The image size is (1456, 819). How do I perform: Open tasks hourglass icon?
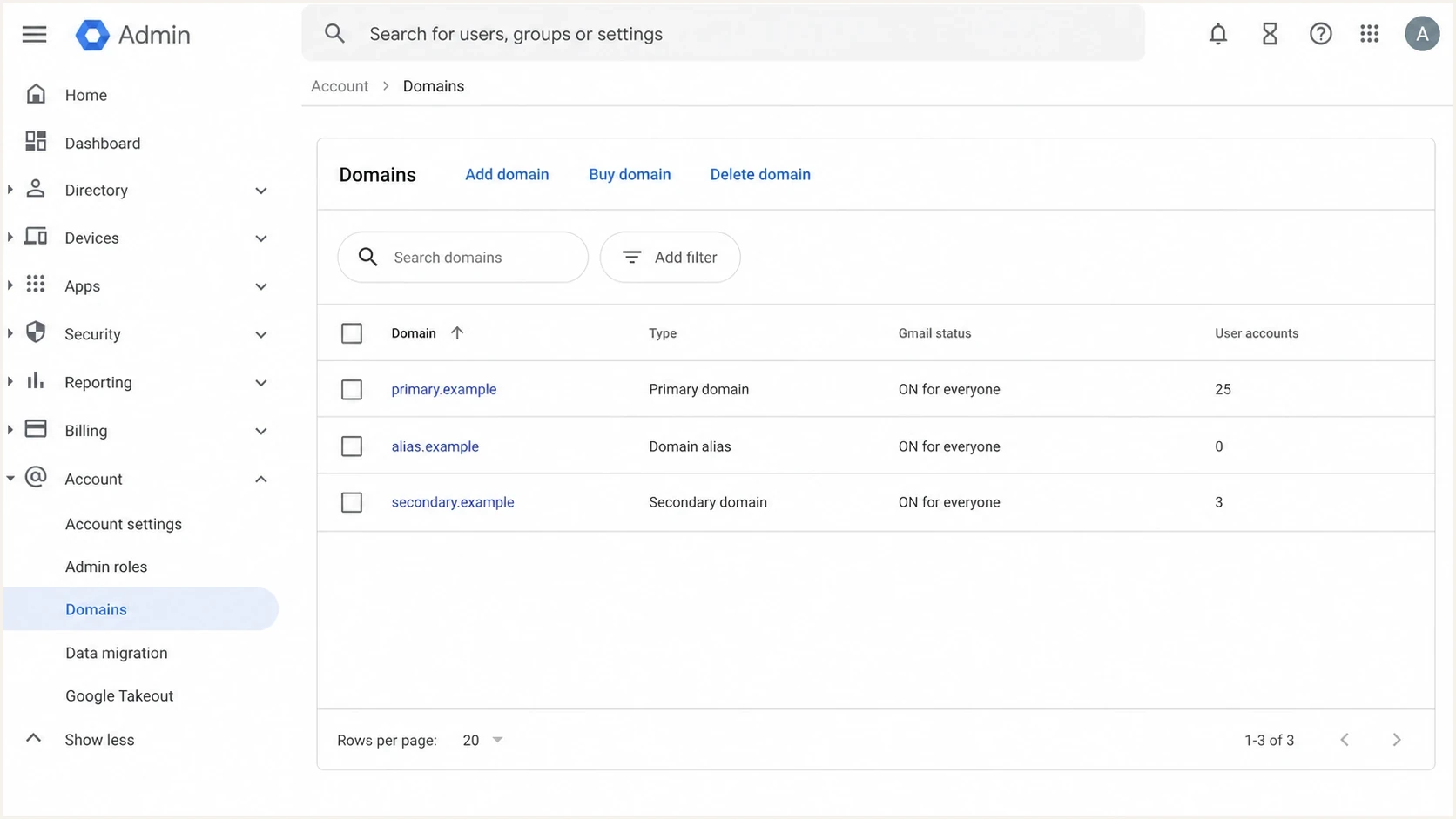(x=1270, y=34)
